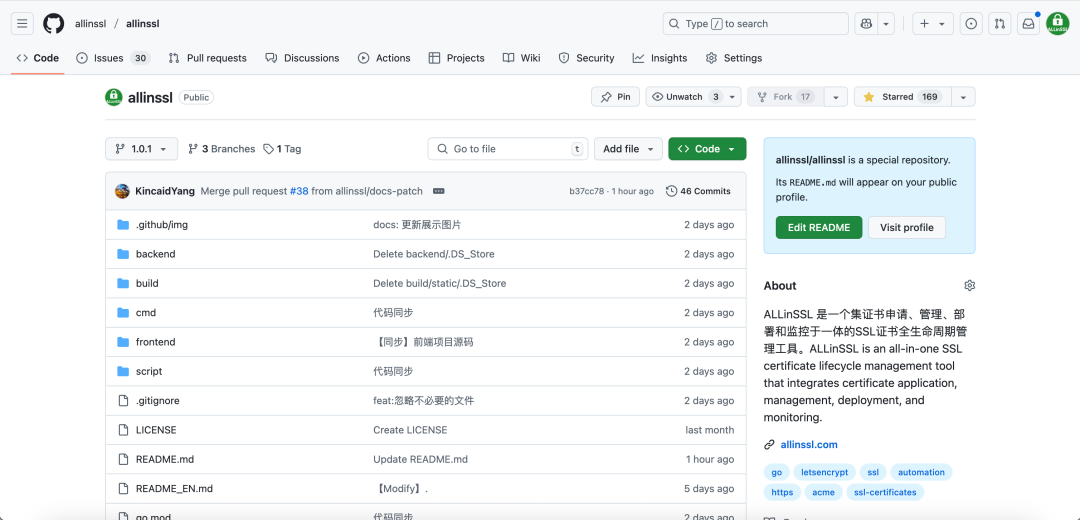The height and width of the screenshot is (520, 1080).
Task: Open About settings gear icon
Action: coord(970,285)
